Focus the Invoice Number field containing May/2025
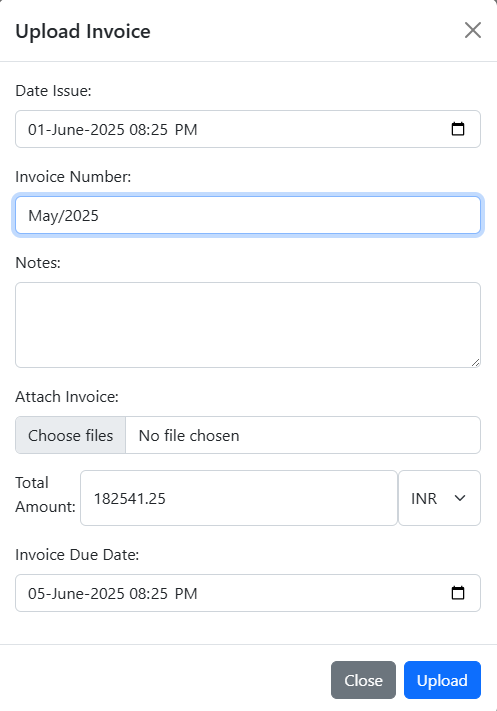 pos(248,215)
